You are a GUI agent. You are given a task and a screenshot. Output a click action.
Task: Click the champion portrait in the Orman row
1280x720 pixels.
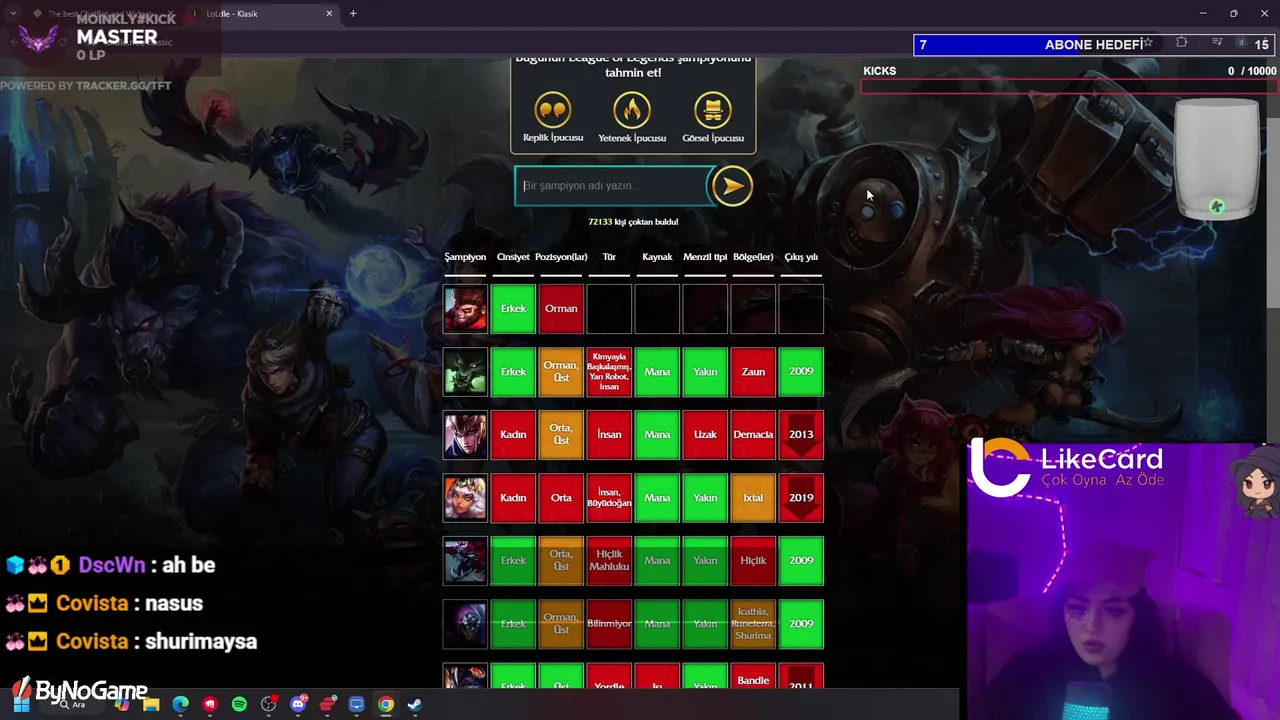pos(465,309)
